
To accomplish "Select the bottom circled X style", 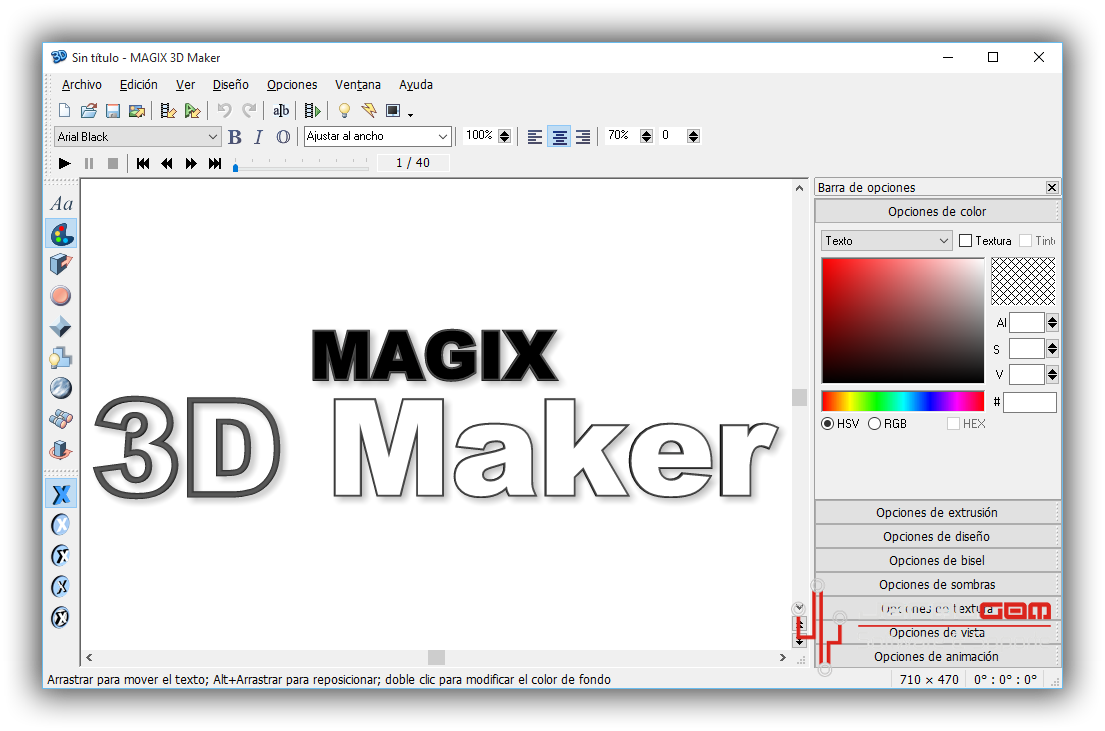I will click(x=61, y=618).
